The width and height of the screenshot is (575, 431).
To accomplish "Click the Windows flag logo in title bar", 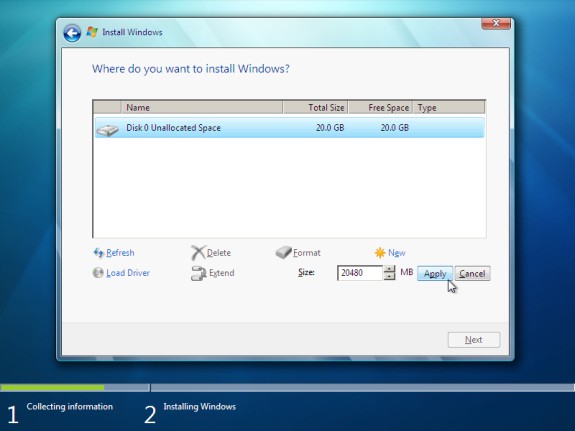I will 92,32.
